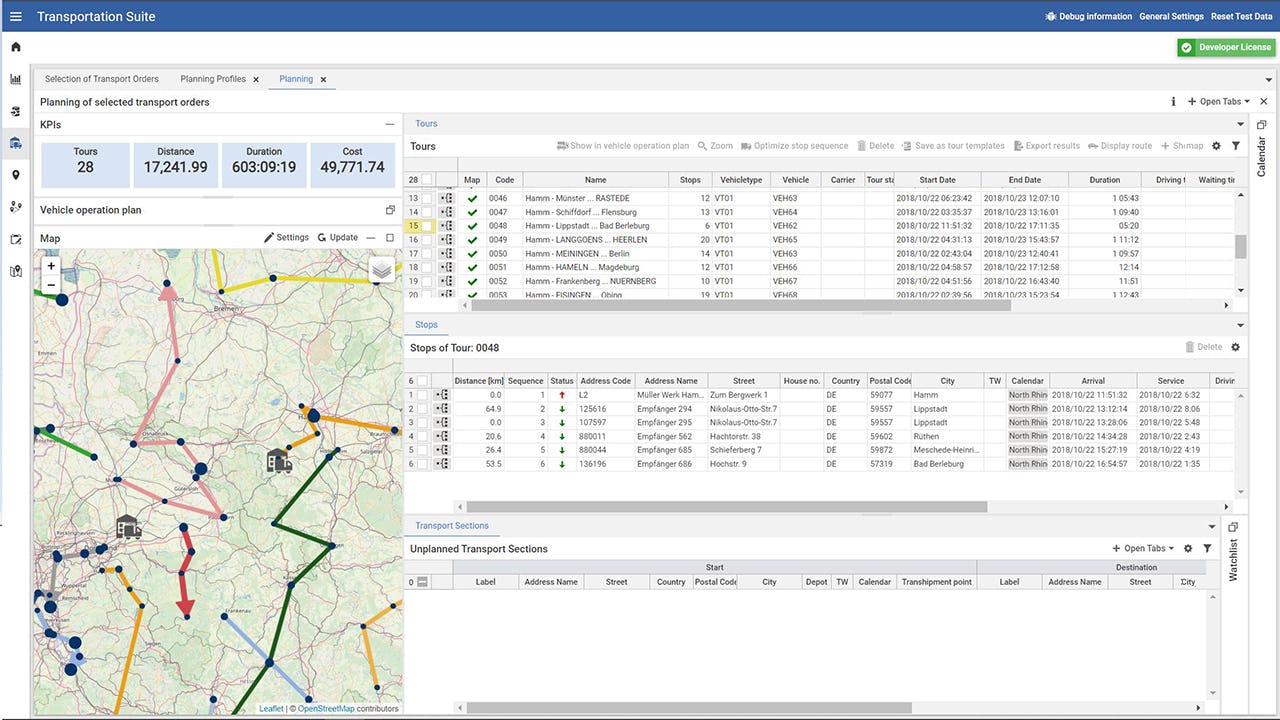Click the Display route icon
This screenshot has height=720, width=1280.
[x=1093, y=145]
